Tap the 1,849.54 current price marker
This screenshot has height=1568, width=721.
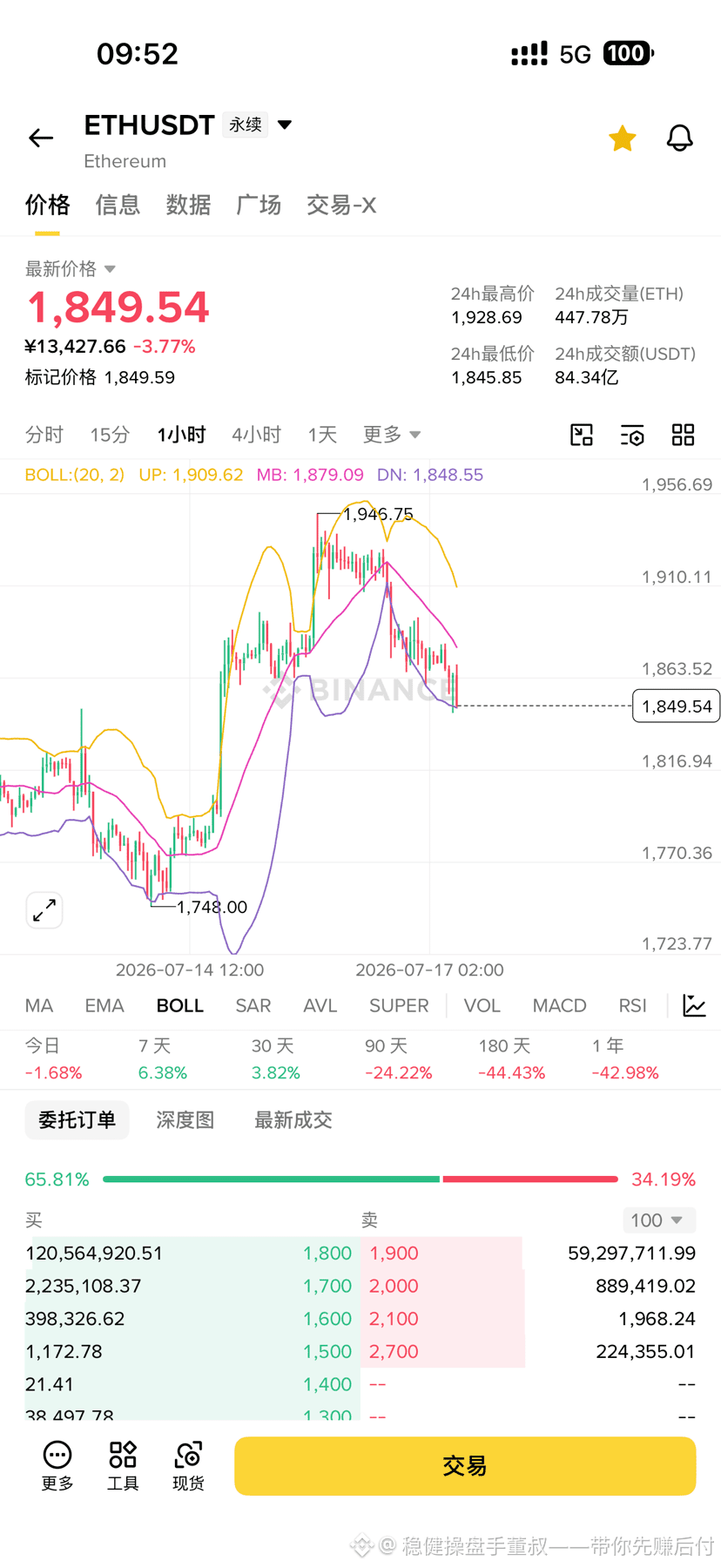click(x=677, y=706)
